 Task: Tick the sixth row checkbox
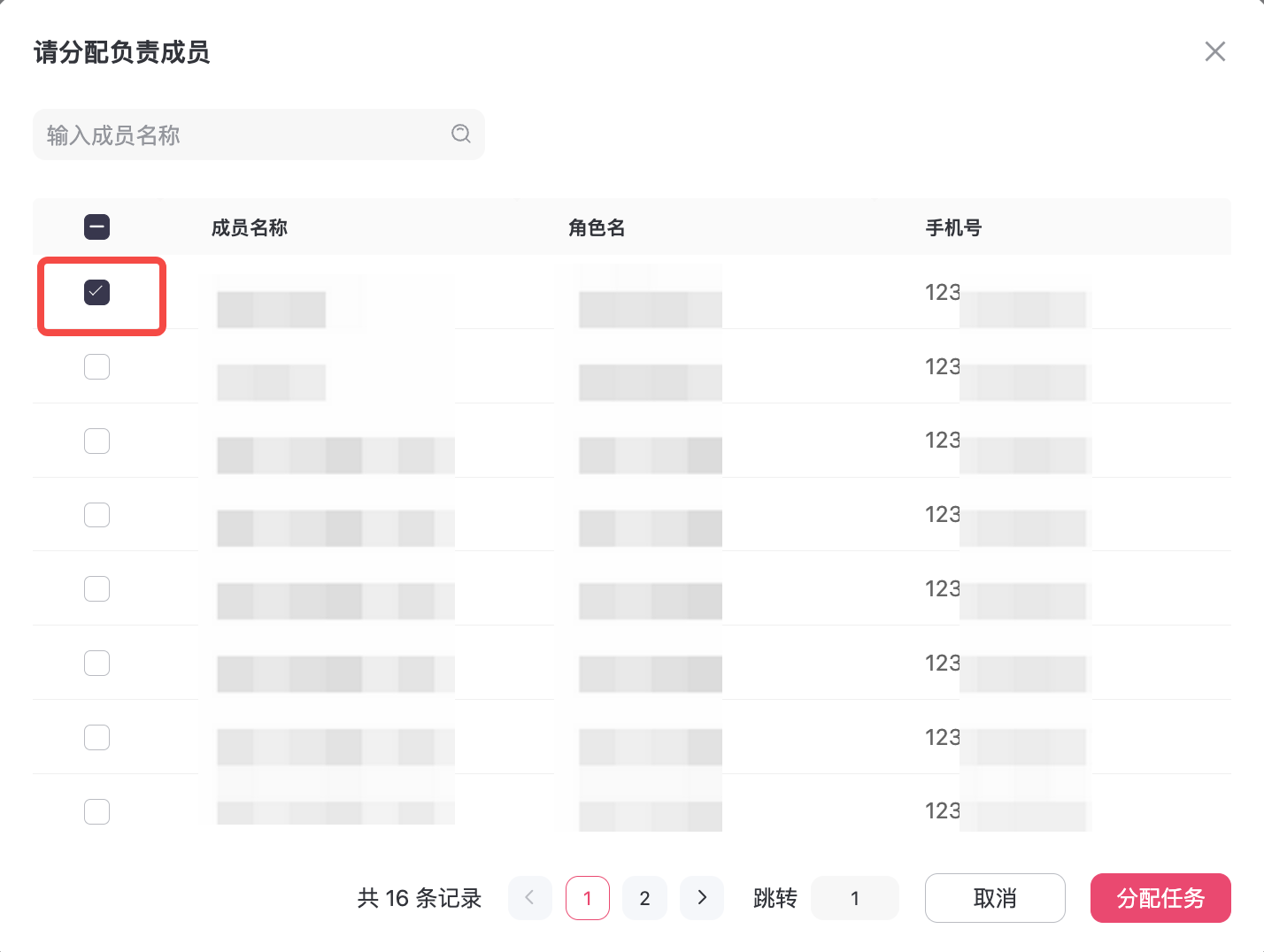coord(96,663)
